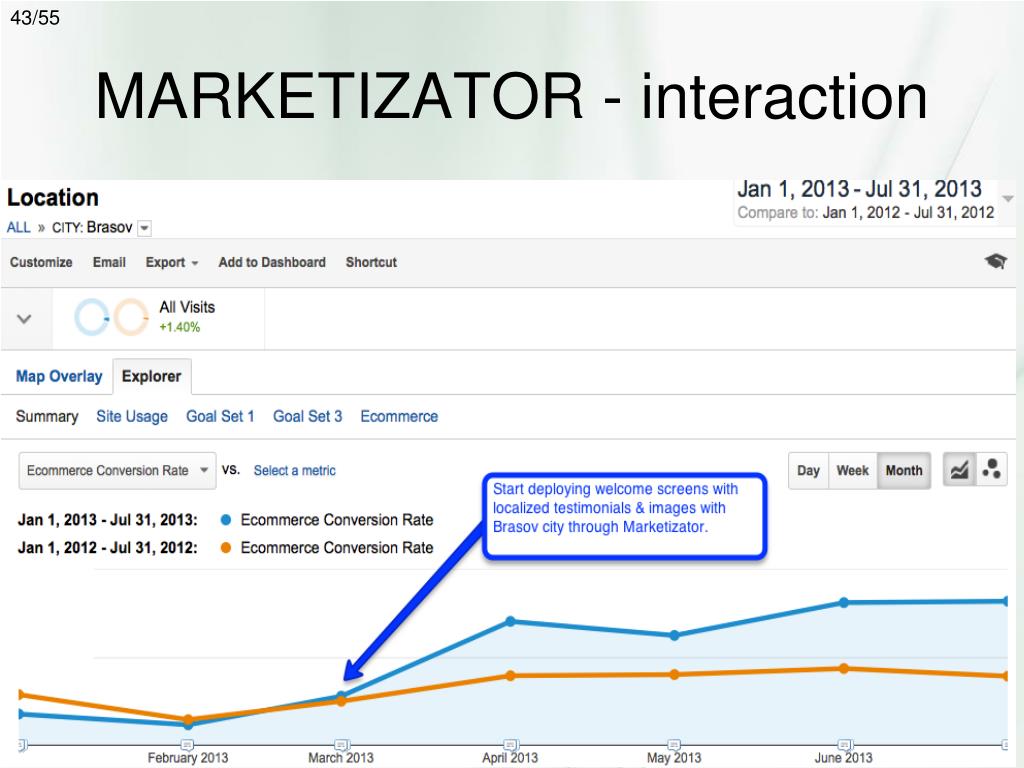Expand the segments chevron panel

[x=24, y=319]
